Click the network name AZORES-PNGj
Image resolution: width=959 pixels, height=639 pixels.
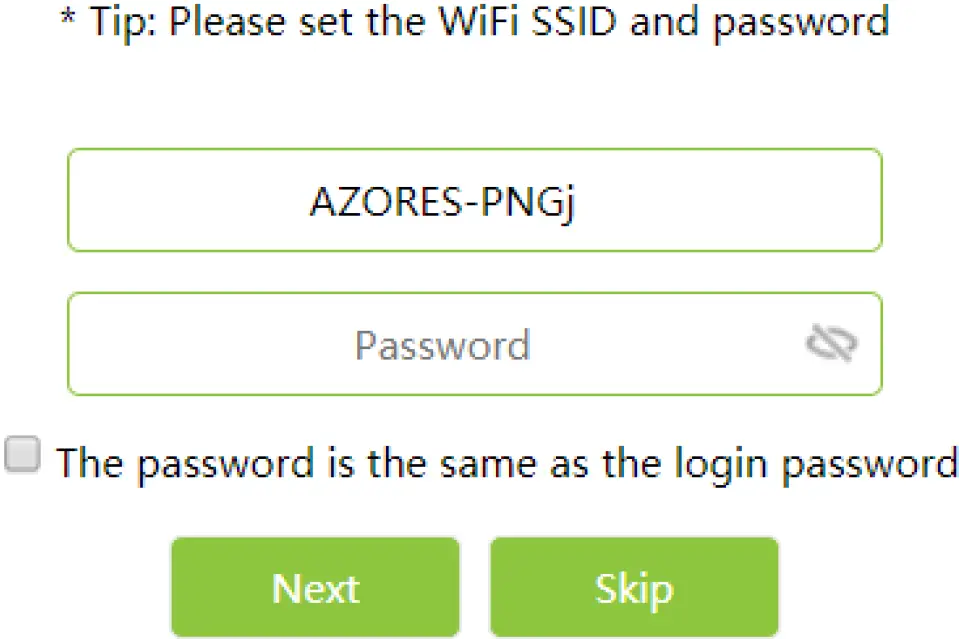tap(445, 201)
